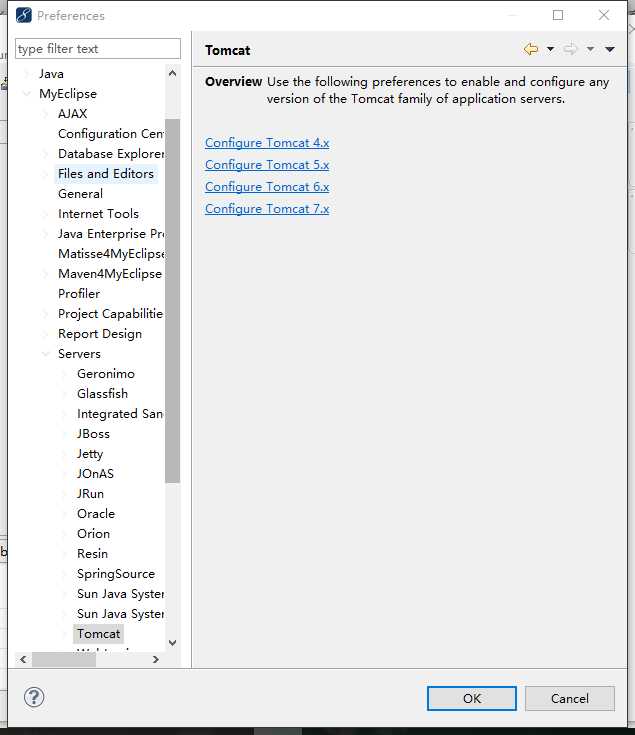Click horizontal scrollbar left arrow

[x=23, y=660]
